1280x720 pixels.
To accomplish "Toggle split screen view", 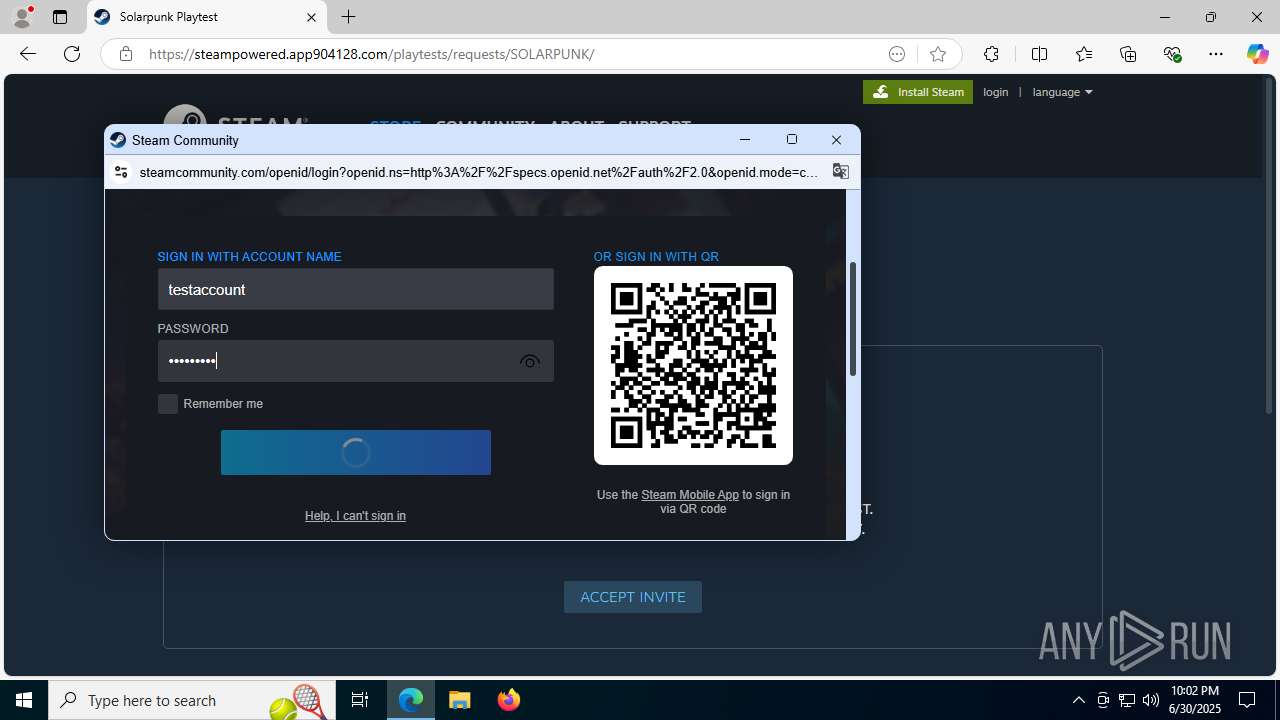I will click(1039, 54).
